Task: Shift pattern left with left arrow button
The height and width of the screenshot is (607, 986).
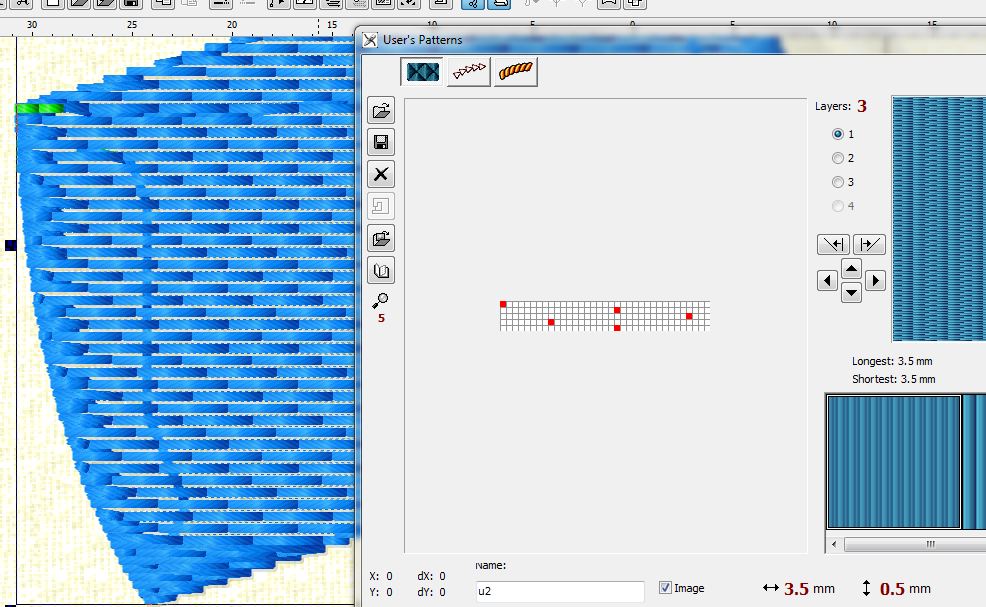Action: 827,281
